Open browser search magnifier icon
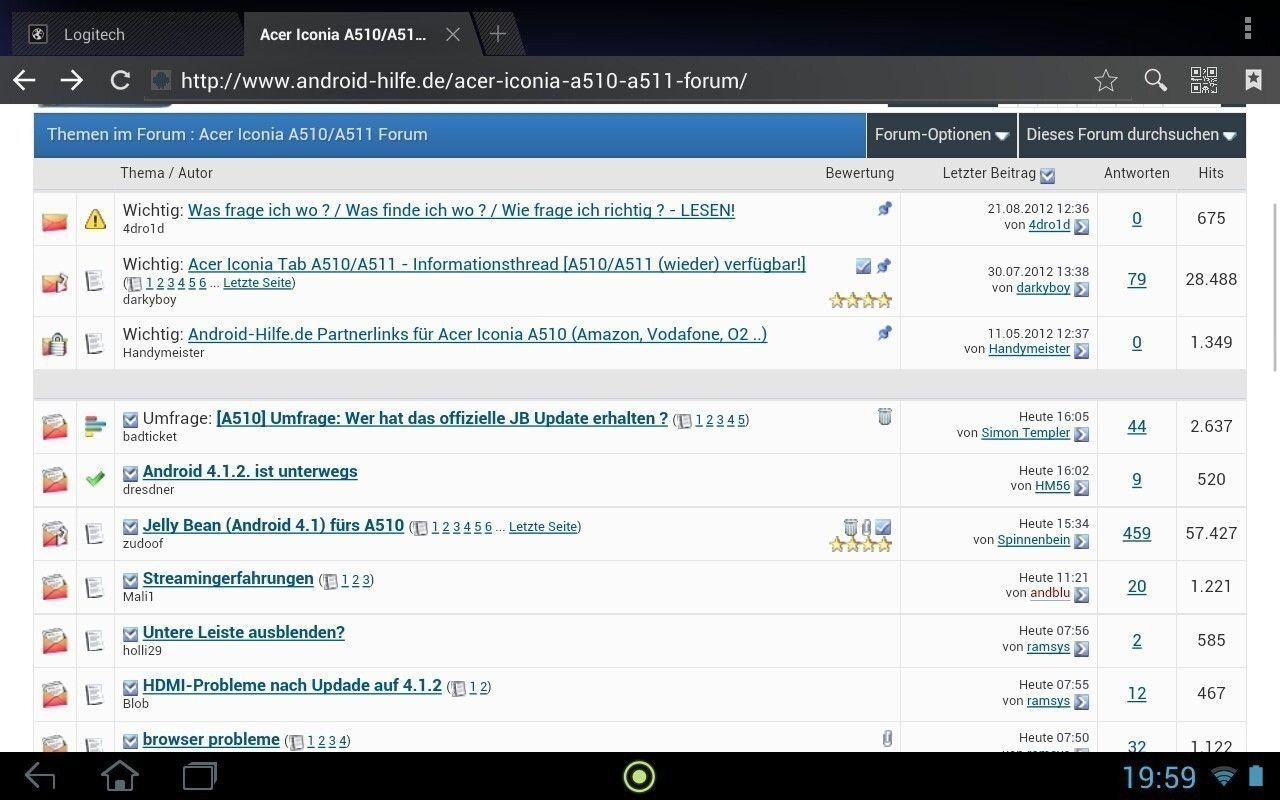 point(1155,81)
